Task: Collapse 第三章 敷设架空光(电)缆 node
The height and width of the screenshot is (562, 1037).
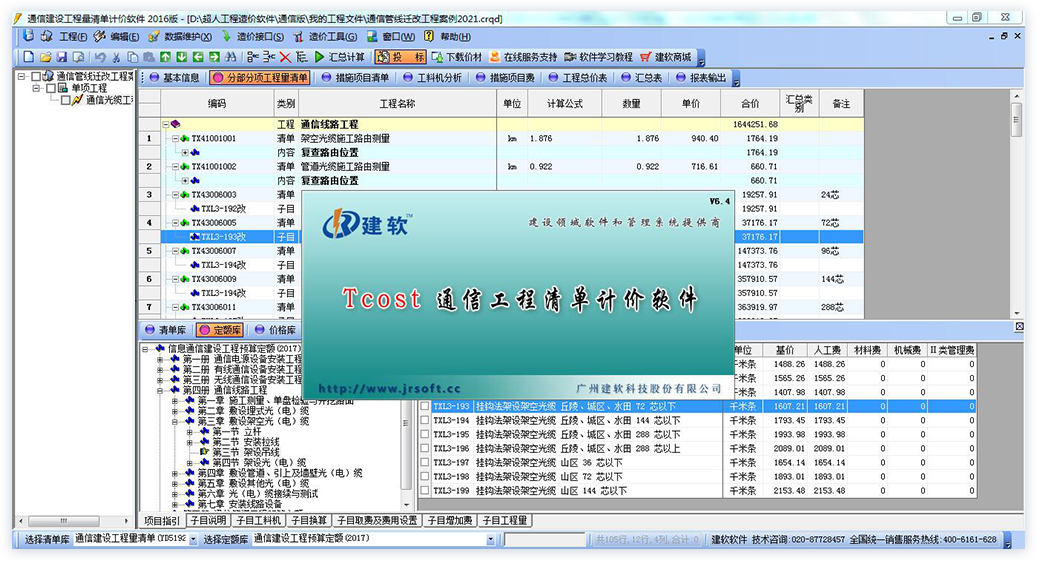Action: coord(175,421)
